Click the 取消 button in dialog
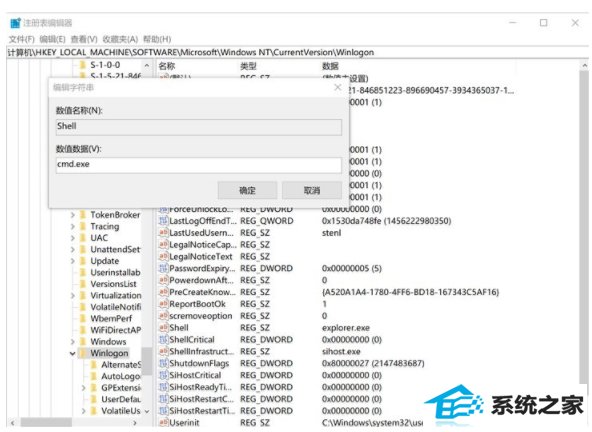Viewport: 592px width, 432px height. coord(312,190)
